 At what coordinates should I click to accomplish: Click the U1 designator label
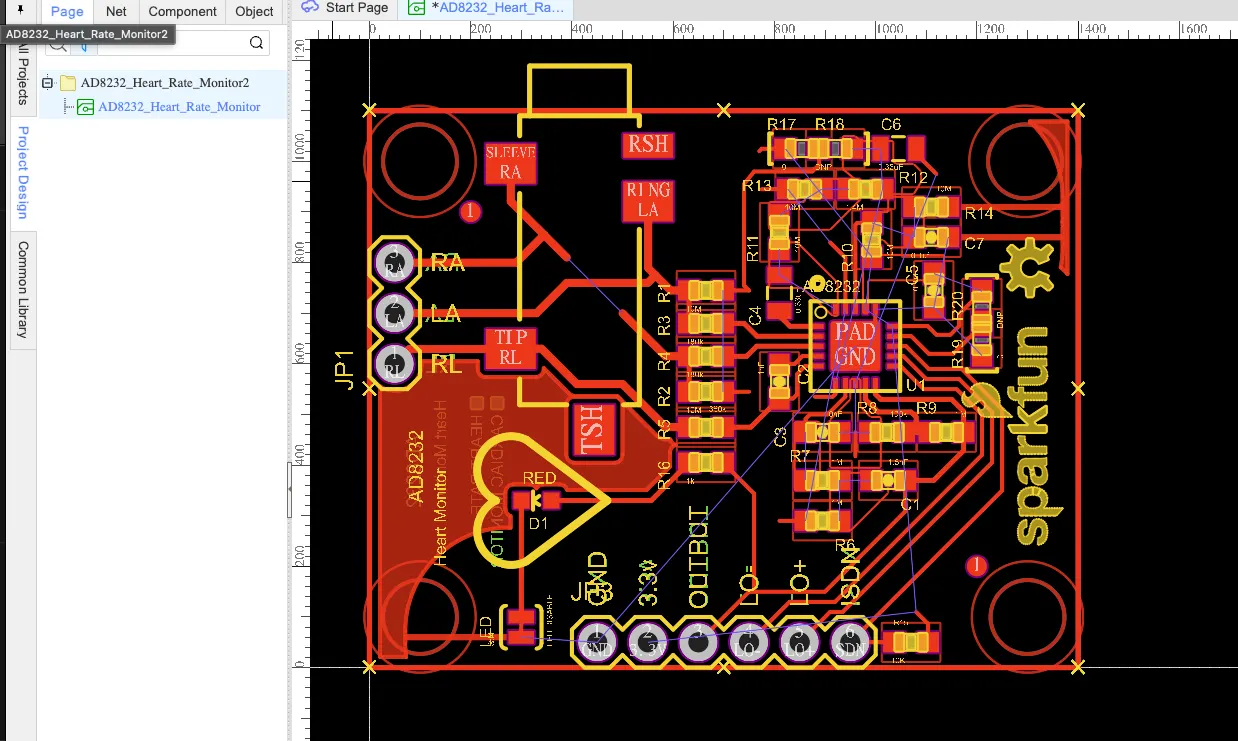[915, 384]
